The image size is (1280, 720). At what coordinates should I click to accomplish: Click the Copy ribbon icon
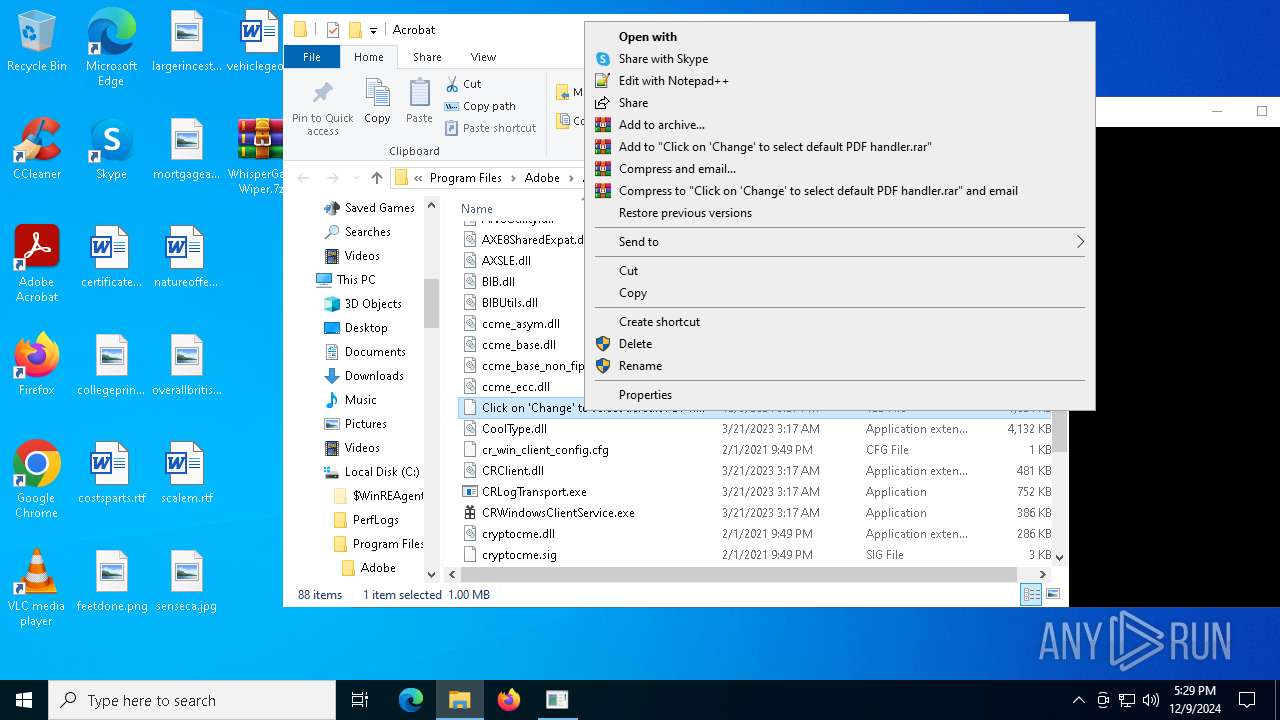pos(377,101)
